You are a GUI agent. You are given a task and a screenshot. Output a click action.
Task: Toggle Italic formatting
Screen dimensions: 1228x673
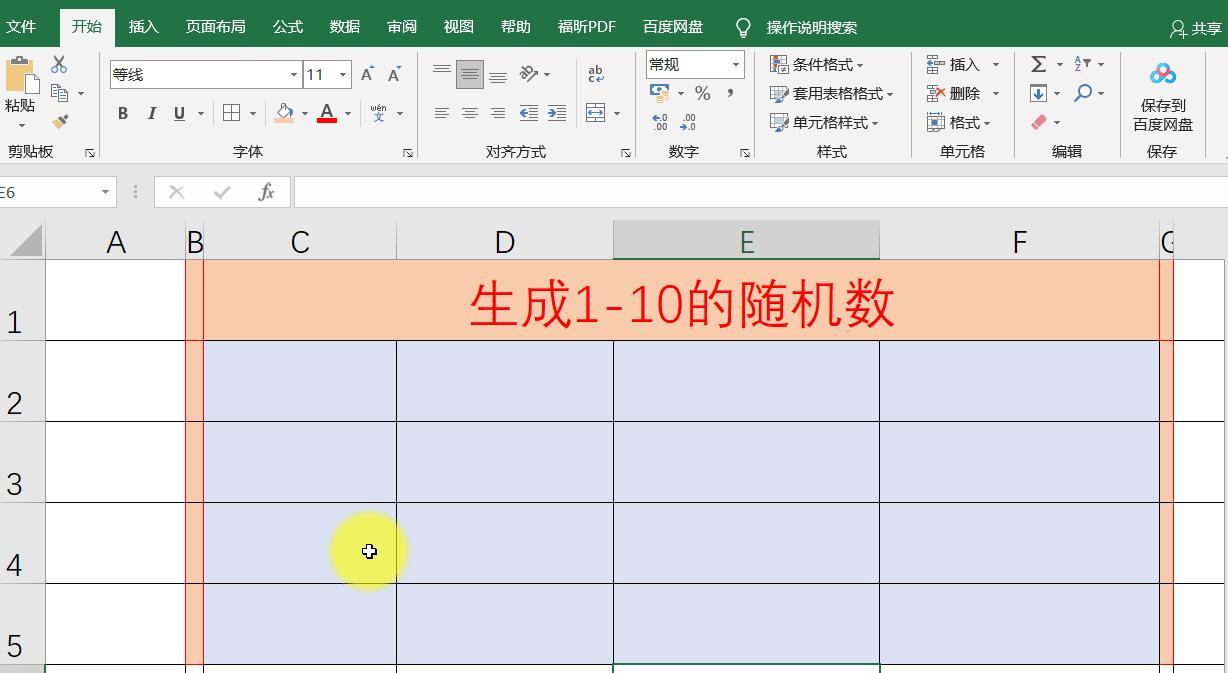[152, 114]
